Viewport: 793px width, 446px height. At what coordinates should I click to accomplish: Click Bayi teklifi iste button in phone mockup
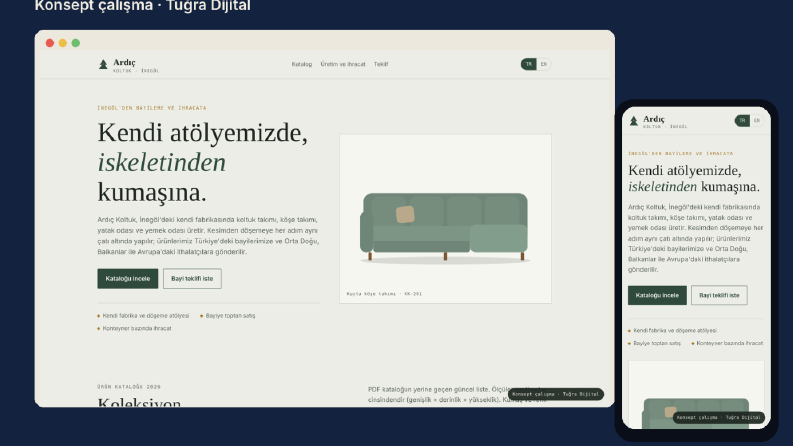tap(719, 295)
